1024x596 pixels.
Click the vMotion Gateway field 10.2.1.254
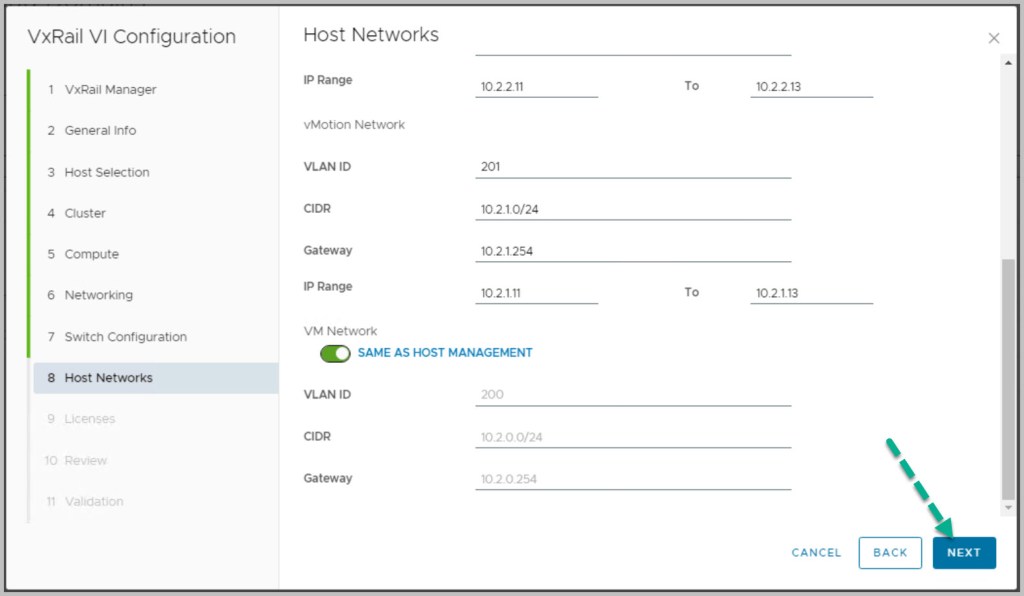(632, 251)
